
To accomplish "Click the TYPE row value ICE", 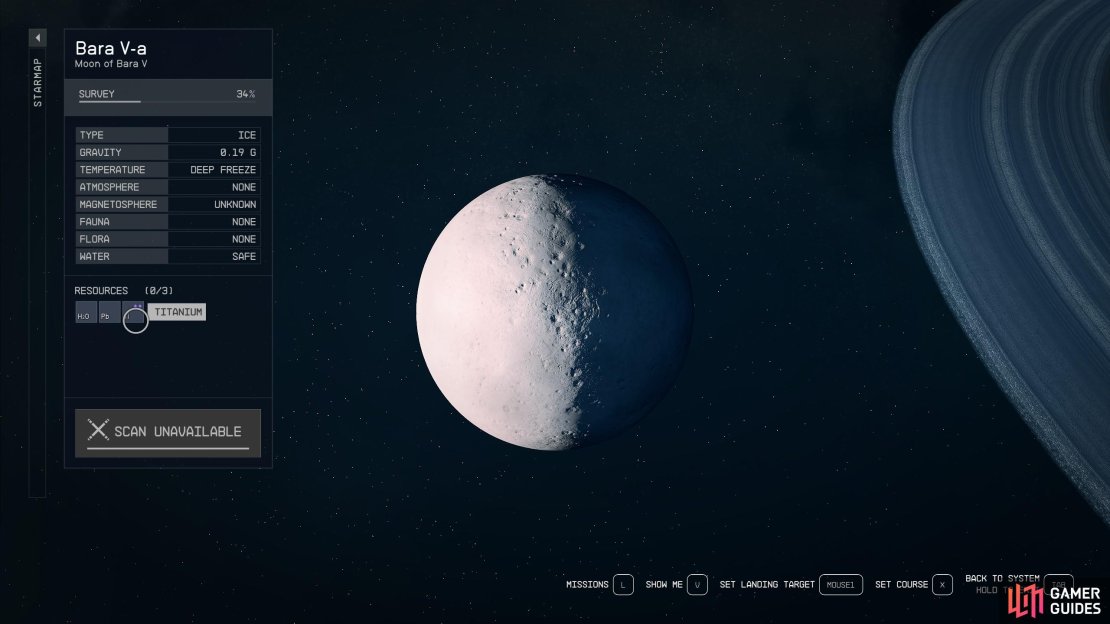I will (246, 135).
